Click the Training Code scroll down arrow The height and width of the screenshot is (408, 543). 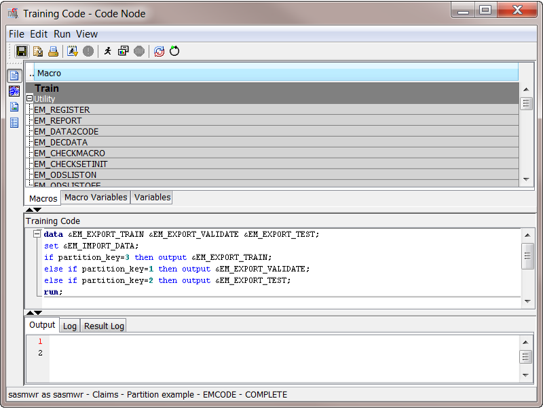click(x=527, y=301)
